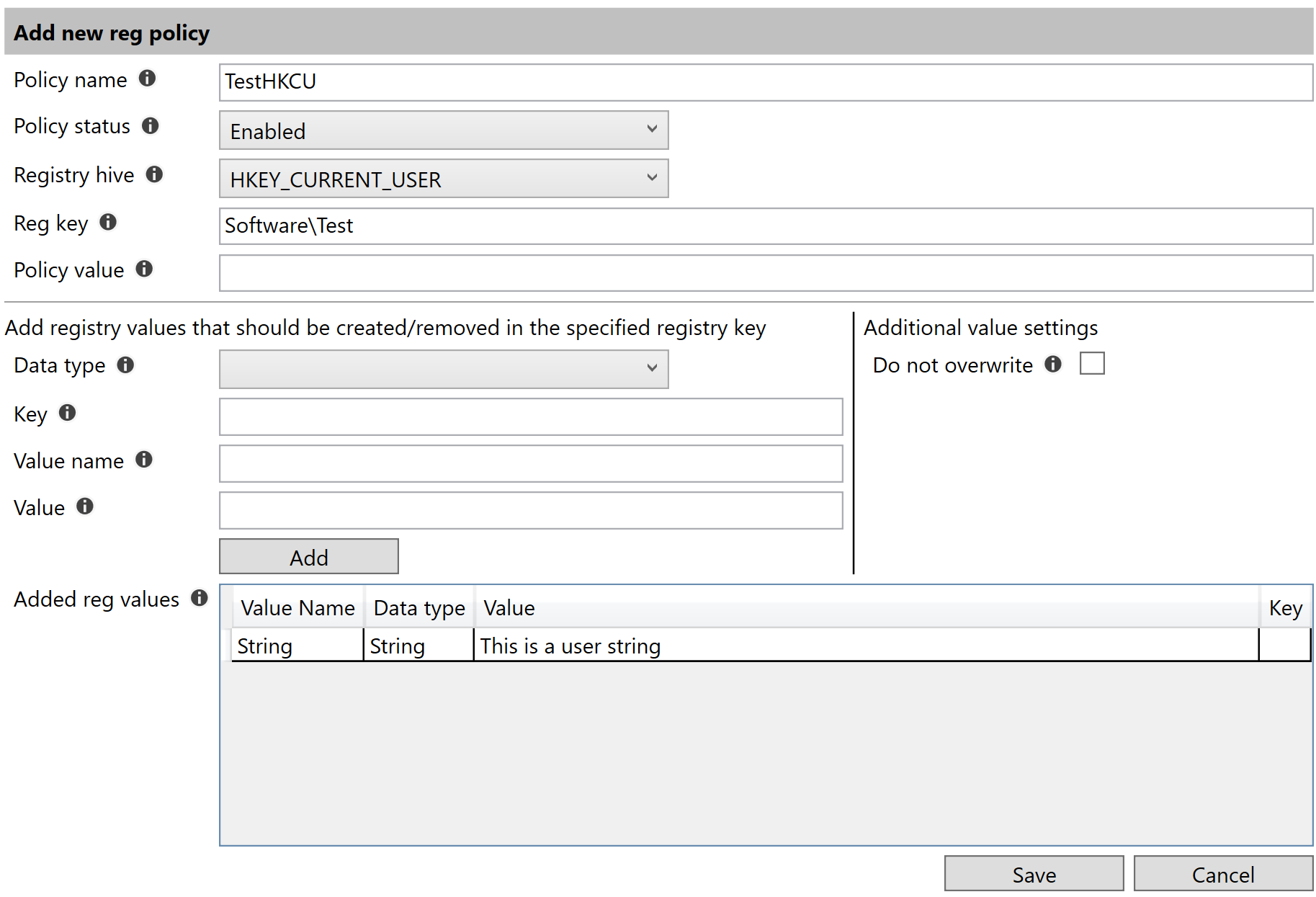Click the Added reg values info icon
The height and width of the screenshot is (897, 1316).
[200, 598]
